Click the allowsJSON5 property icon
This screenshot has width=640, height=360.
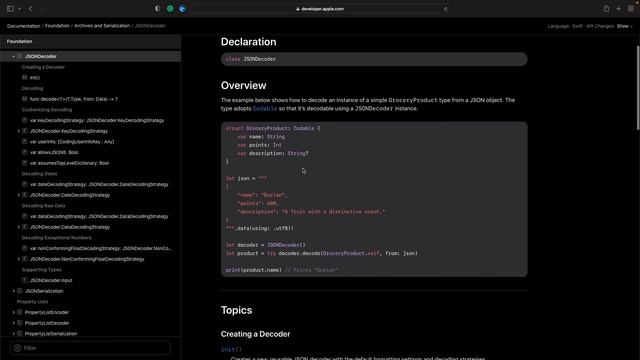[24, 152]
